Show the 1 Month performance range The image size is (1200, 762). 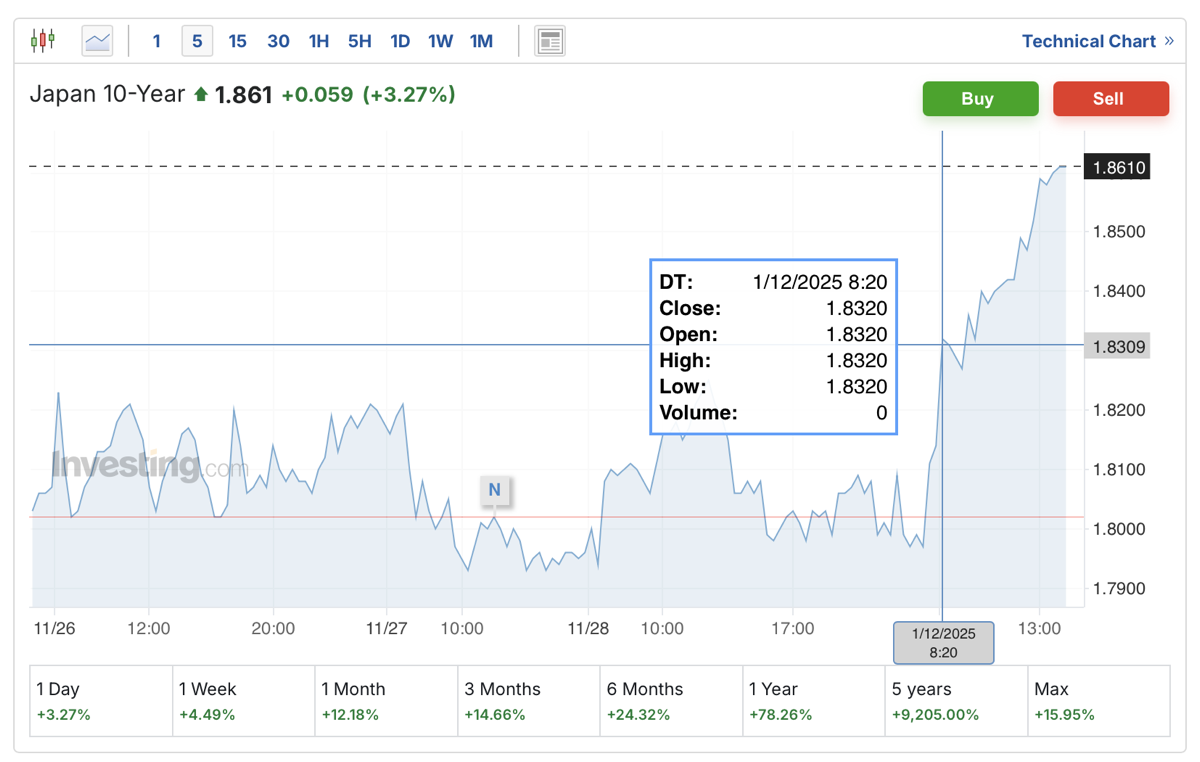pyautogui.click(x=386, y=701)
